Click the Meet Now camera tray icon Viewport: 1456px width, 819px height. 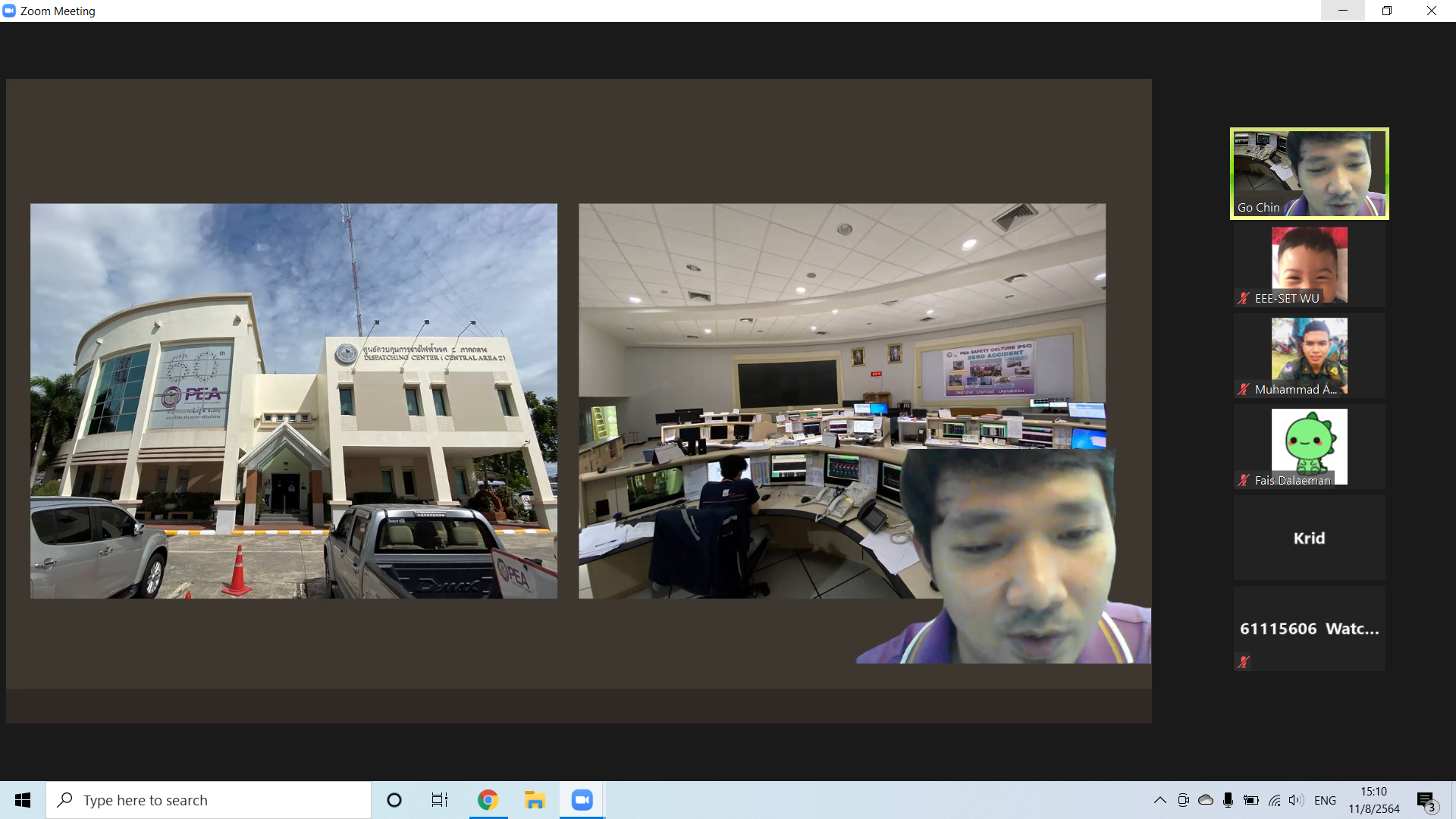(1183, 800)
